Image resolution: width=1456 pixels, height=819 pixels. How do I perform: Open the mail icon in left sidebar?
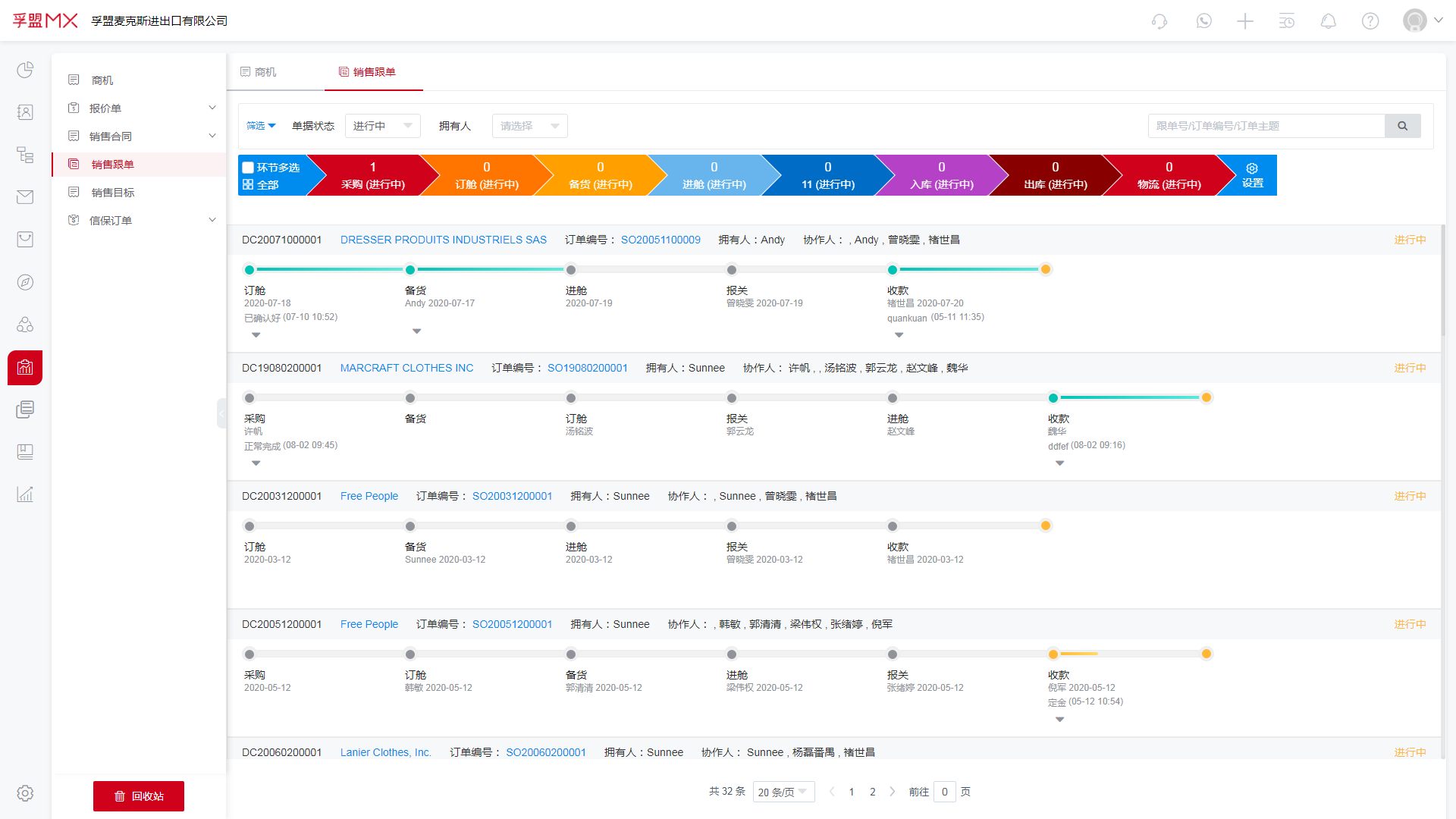click(25, 196)
